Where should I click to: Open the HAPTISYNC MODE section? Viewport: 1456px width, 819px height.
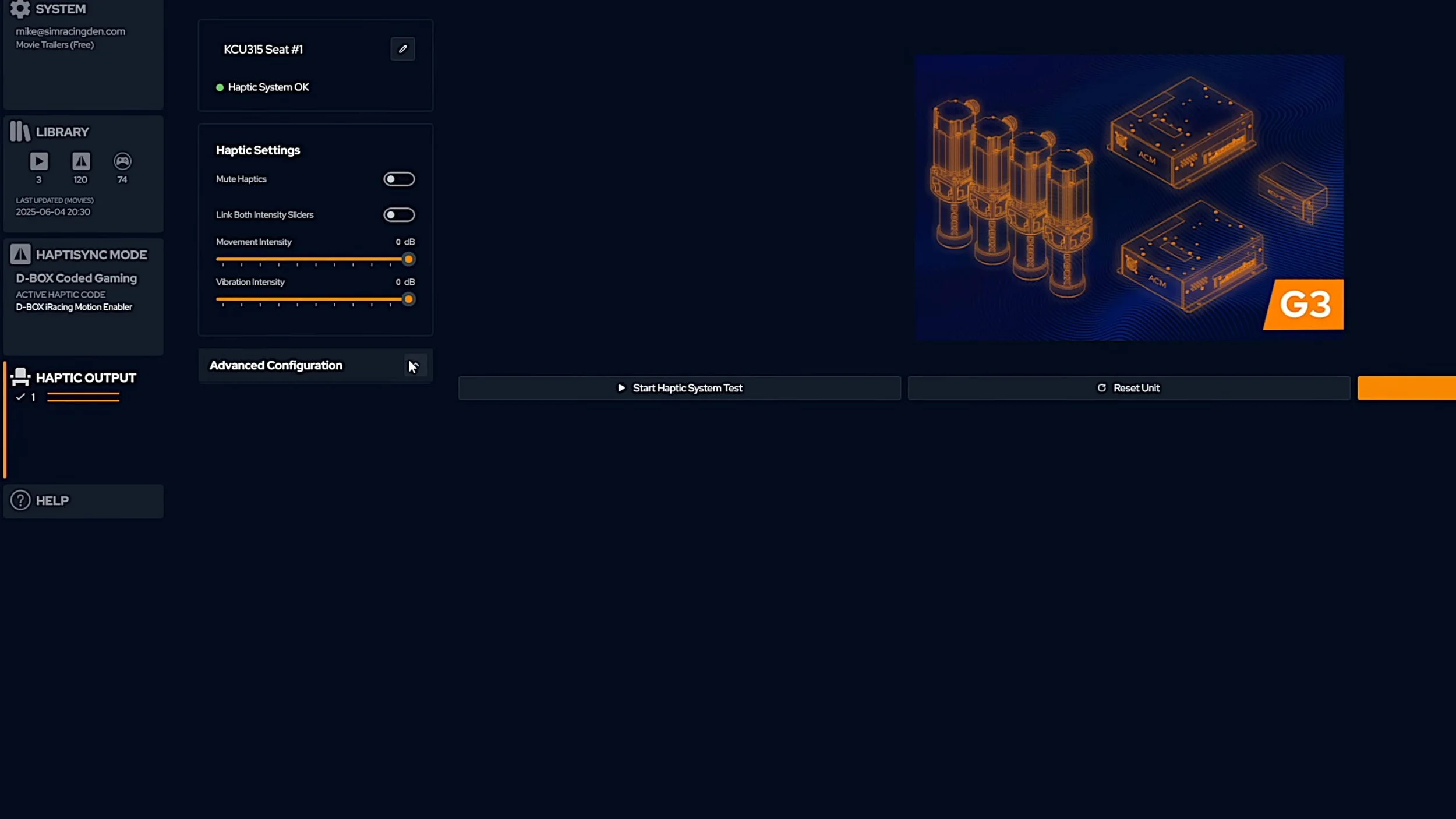tap(83, 296)
